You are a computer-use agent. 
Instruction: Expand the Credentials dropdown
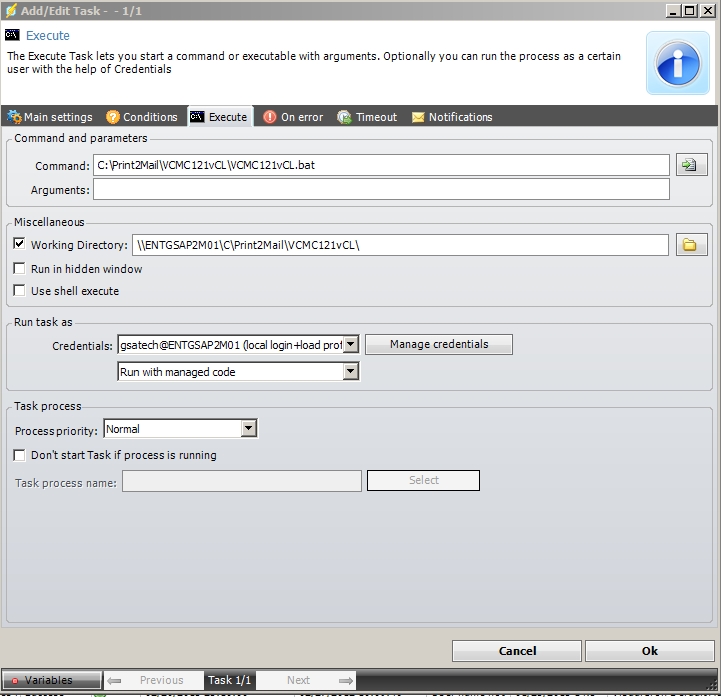(x=350, y=345)
